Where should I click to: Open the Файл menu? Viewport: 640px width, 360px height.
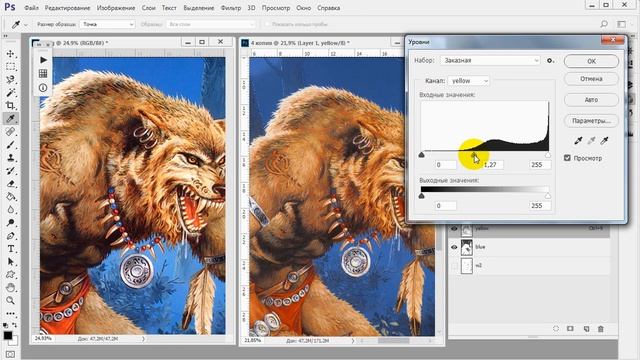(31, 8)
